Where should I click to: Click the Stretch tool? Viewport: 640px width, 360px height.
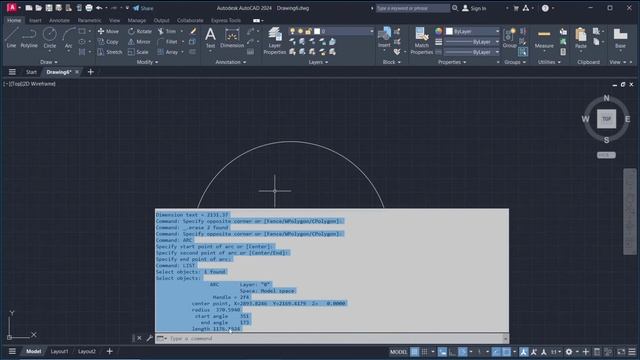pos(109,52)
